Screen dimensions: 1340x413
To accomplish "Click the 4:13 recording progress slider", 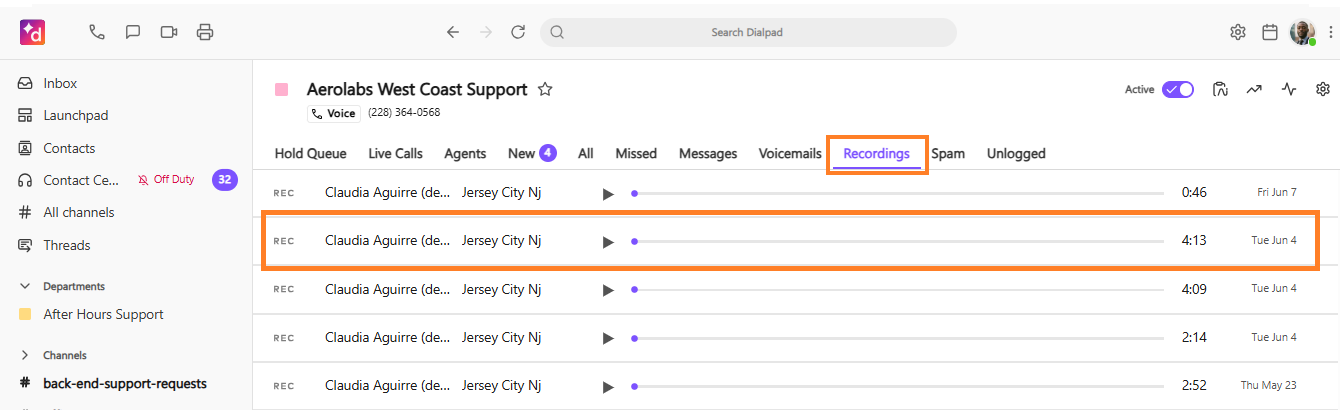I will (898, 241).
